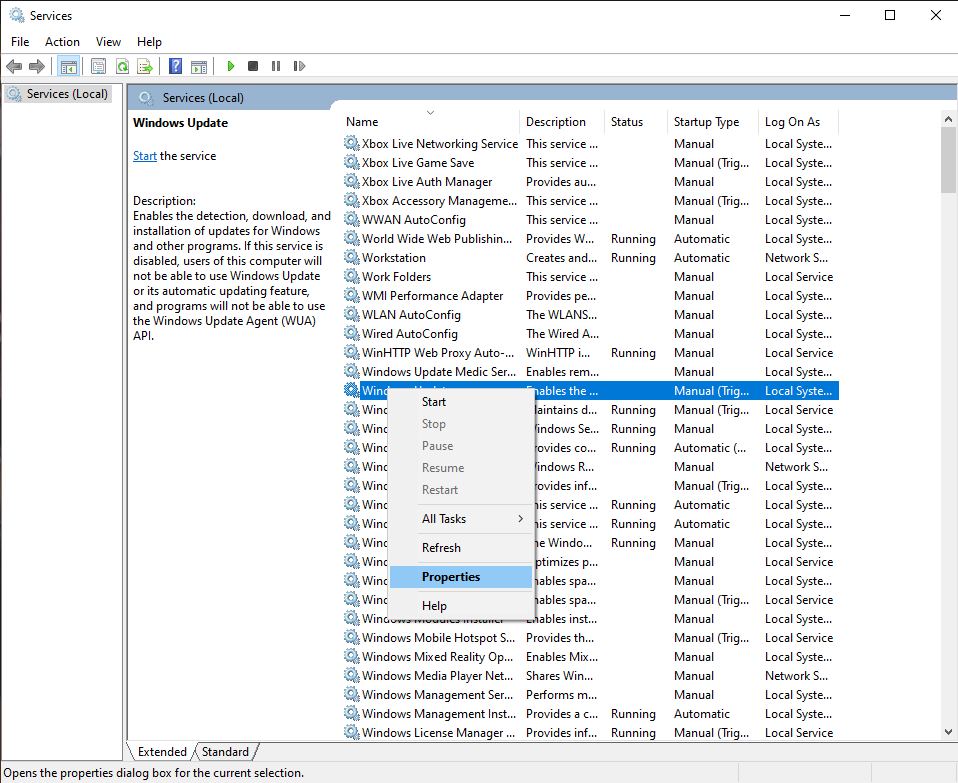958x783 pixels.
Task: Click the gear icon beside Workstation
Action: 351,257
